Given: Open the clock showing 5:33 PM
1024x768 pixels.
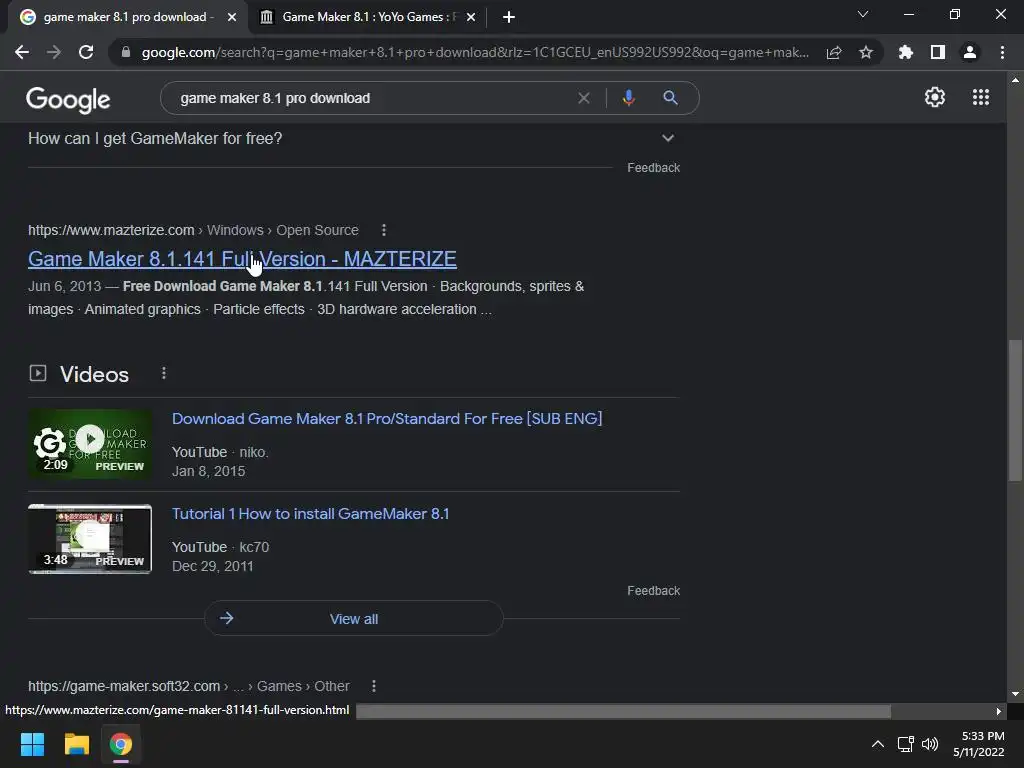Looking at the screenshot, I should 979,744.
